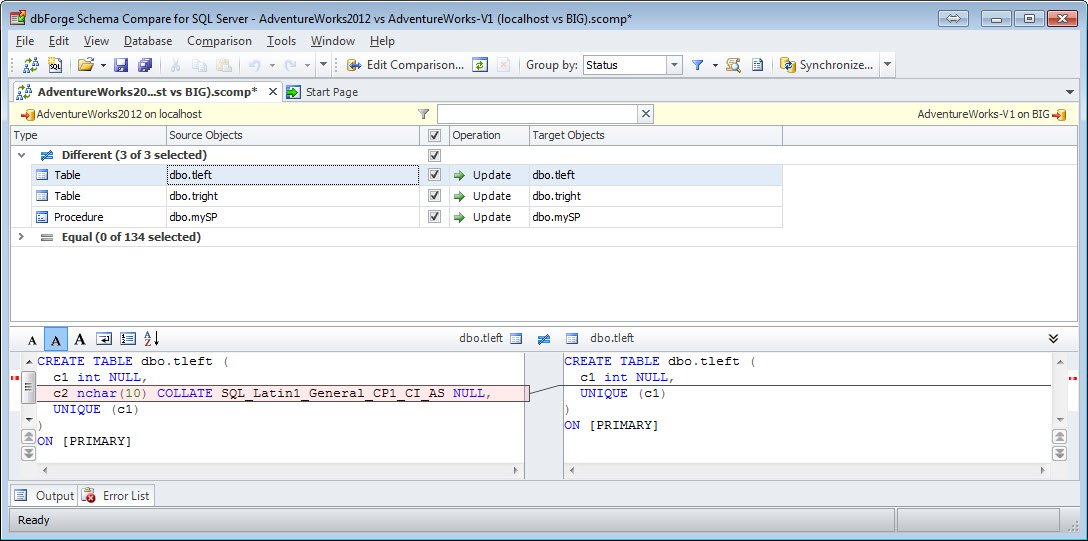
Task: Click the object search input field
Action: [x=537, y=114]
